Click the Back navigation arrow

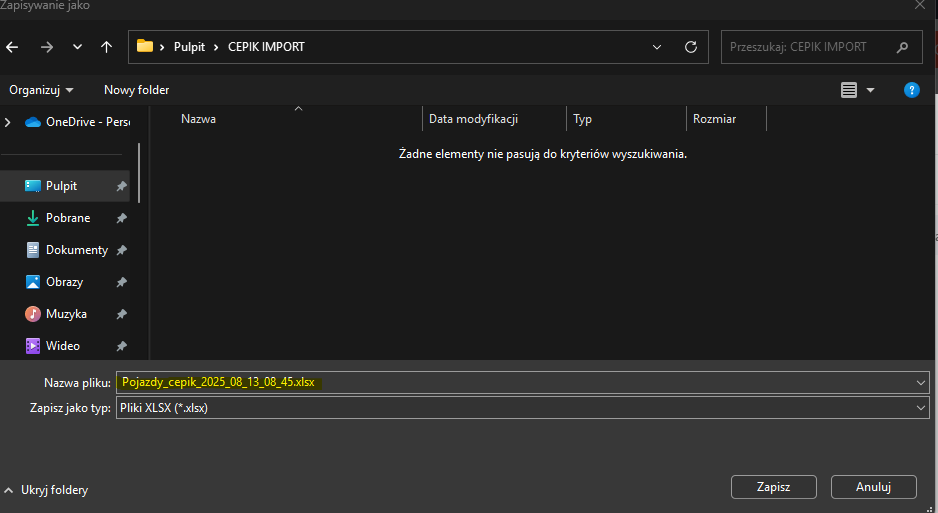(13, 47)
